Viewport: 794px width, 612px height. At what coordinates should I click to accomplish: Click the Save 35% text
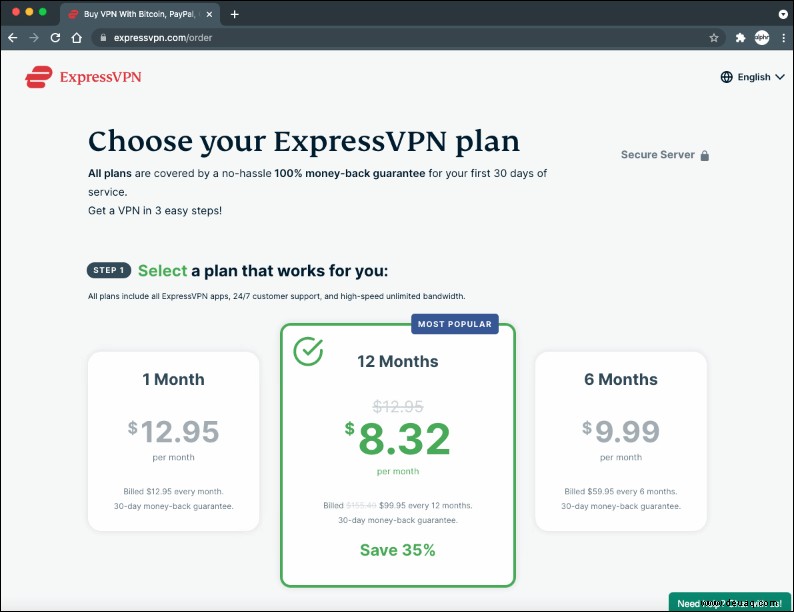[x=398, y=550]
